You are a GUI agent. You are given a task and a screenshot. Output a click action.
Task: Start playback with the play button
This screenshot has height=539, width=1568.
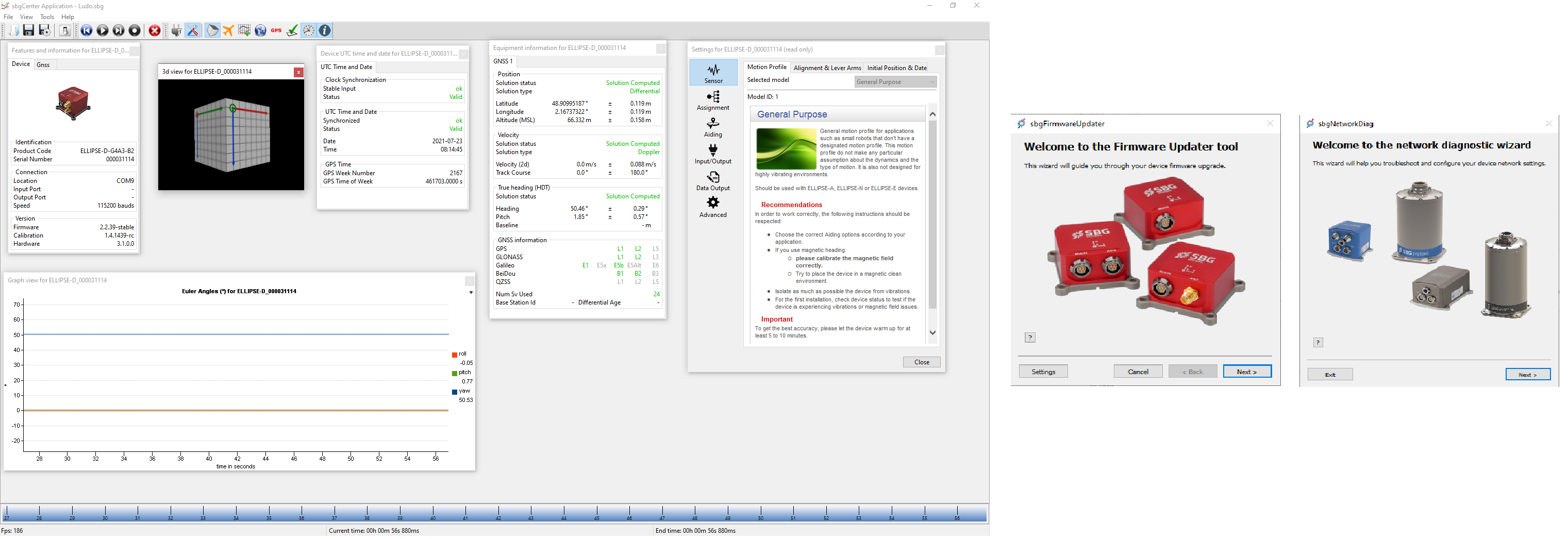pos(102,30)
